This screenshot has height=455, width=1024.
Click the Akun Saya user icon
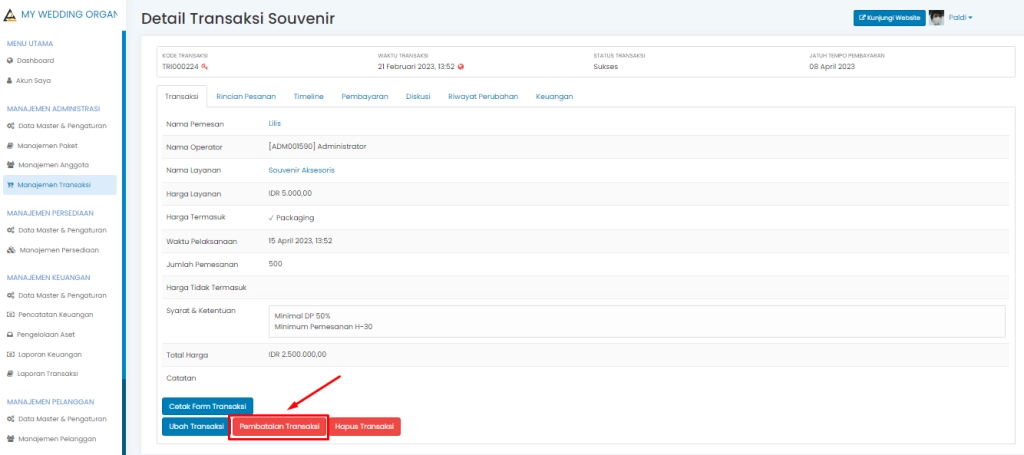[10, 80]
